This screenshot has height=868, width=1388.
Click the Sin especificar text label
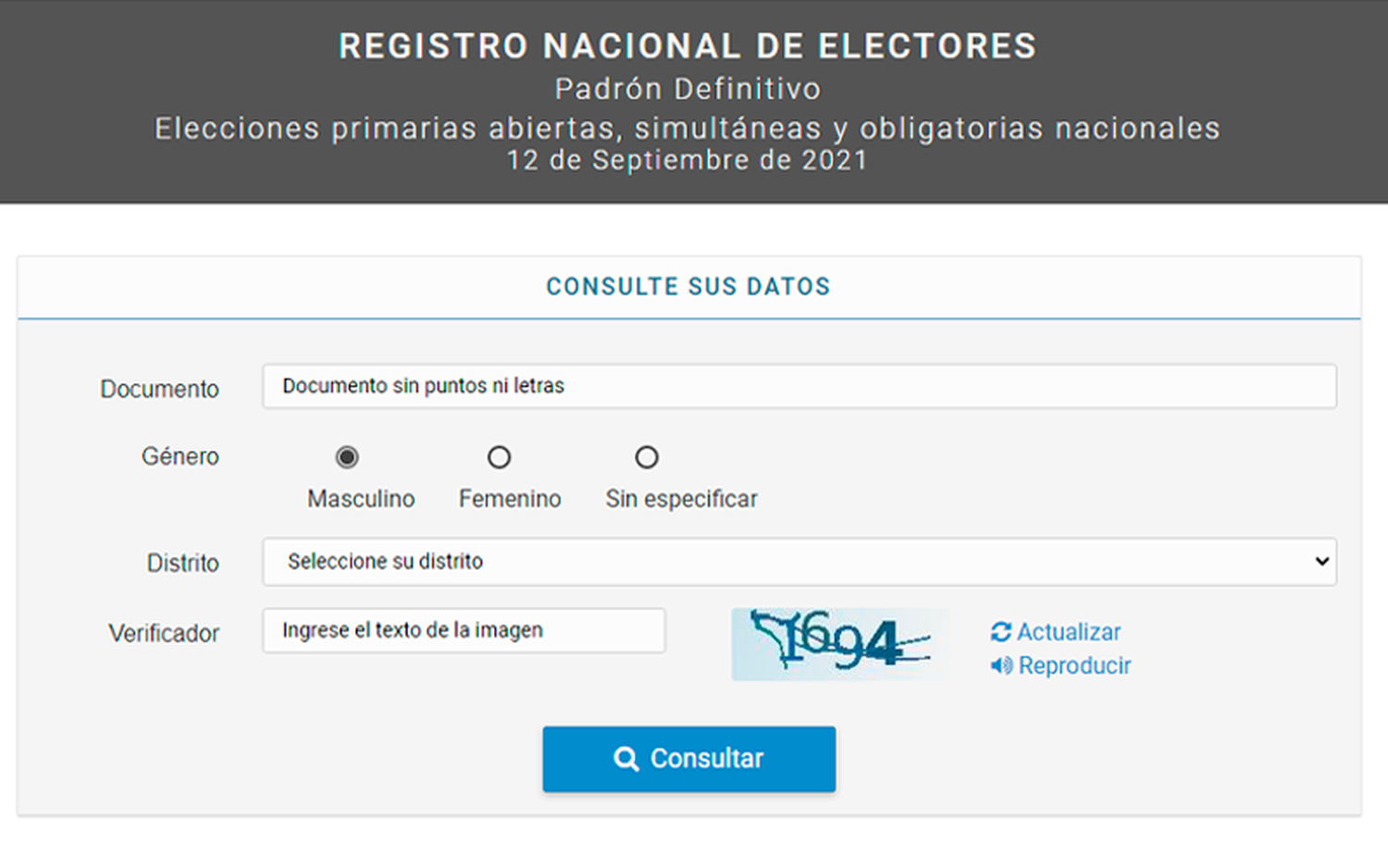point(681,499)
